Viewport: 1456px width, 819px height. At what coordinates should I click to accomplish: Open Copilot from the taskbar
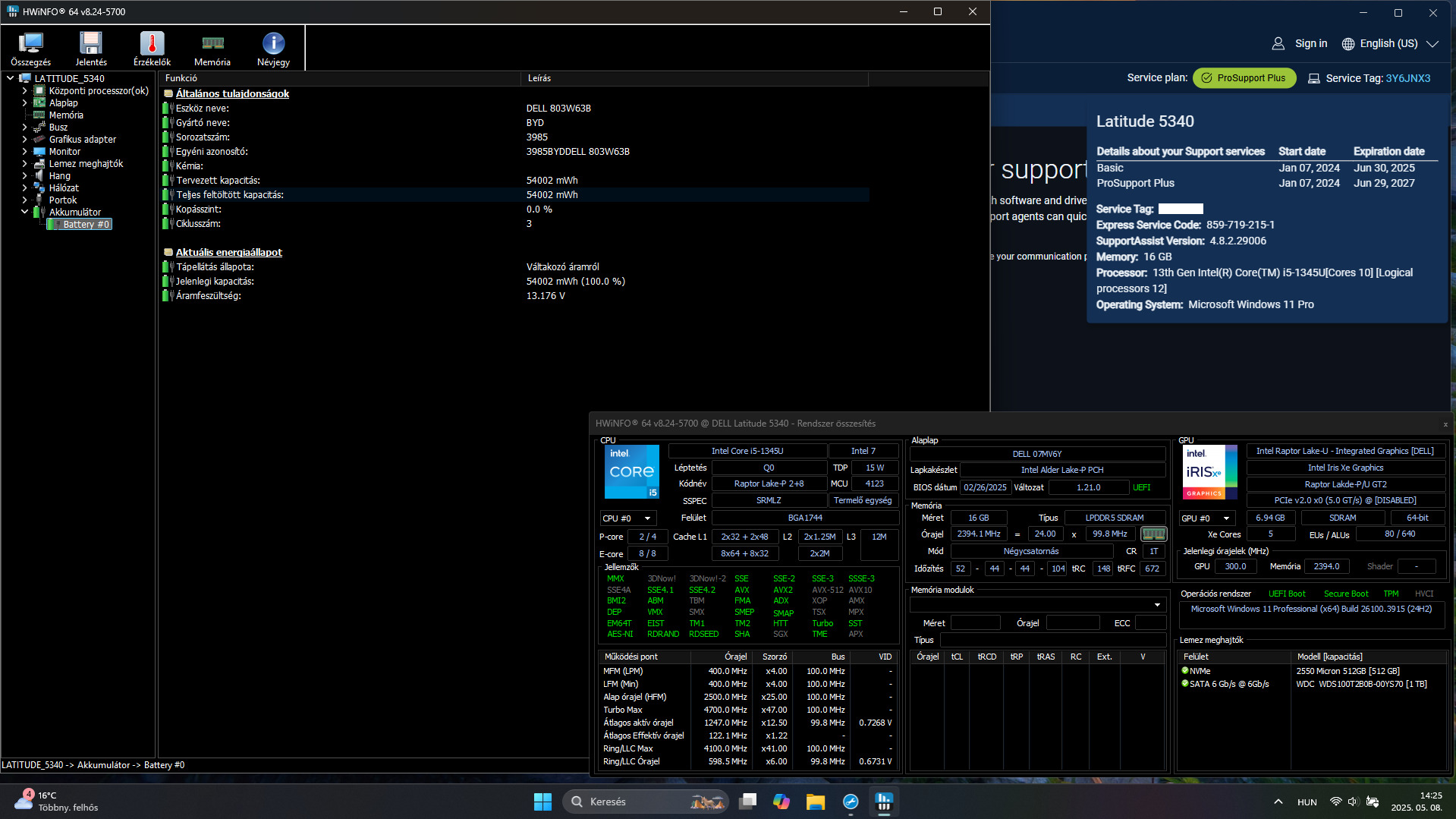point(781,802)
